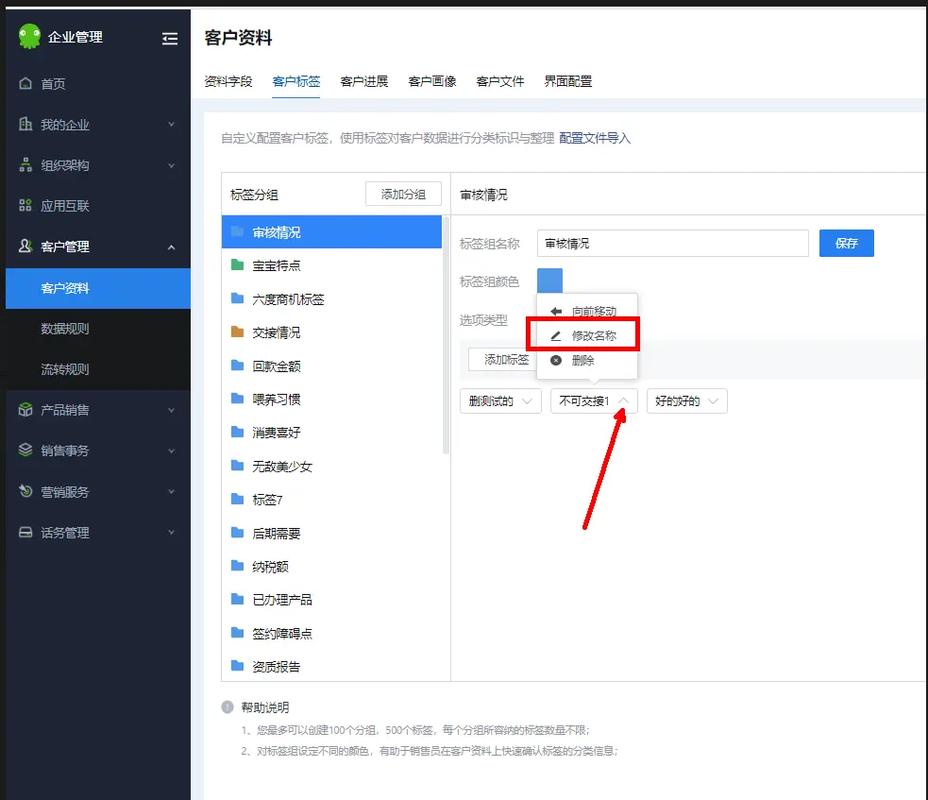928x800 pixels.
Task: Click the blue 保存 button
Action: tap(846, 243)
